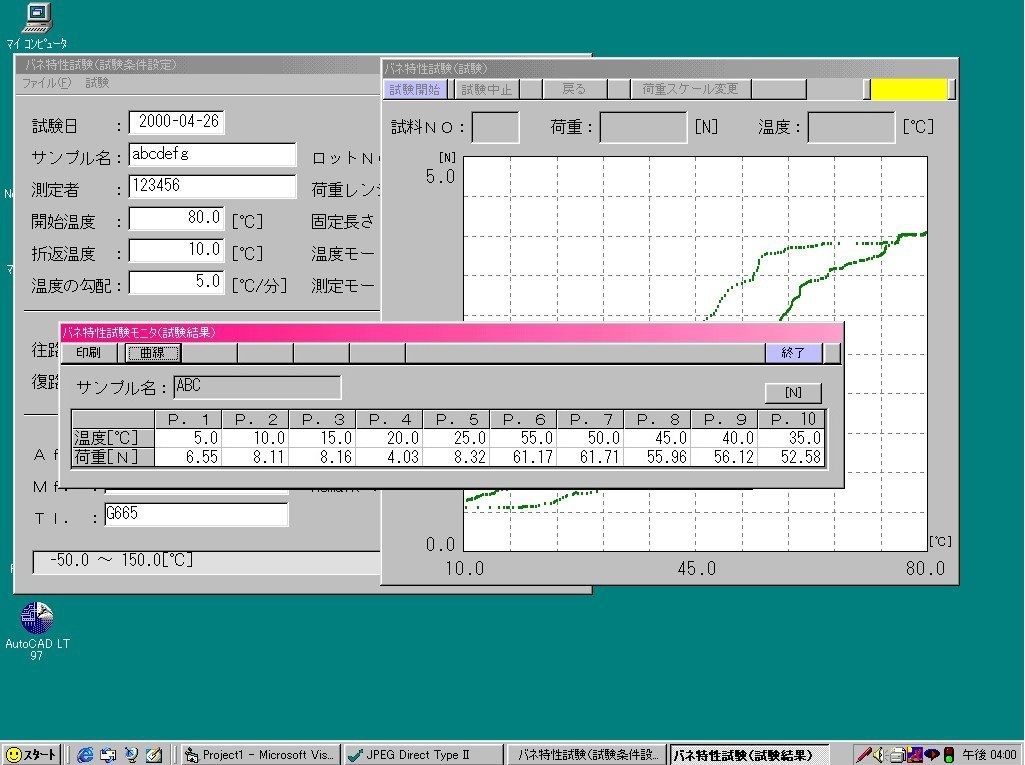The width and height of the screenshot is (1025, 765).
Task: Click the T I. field containing G665
Action: [196, 514]
